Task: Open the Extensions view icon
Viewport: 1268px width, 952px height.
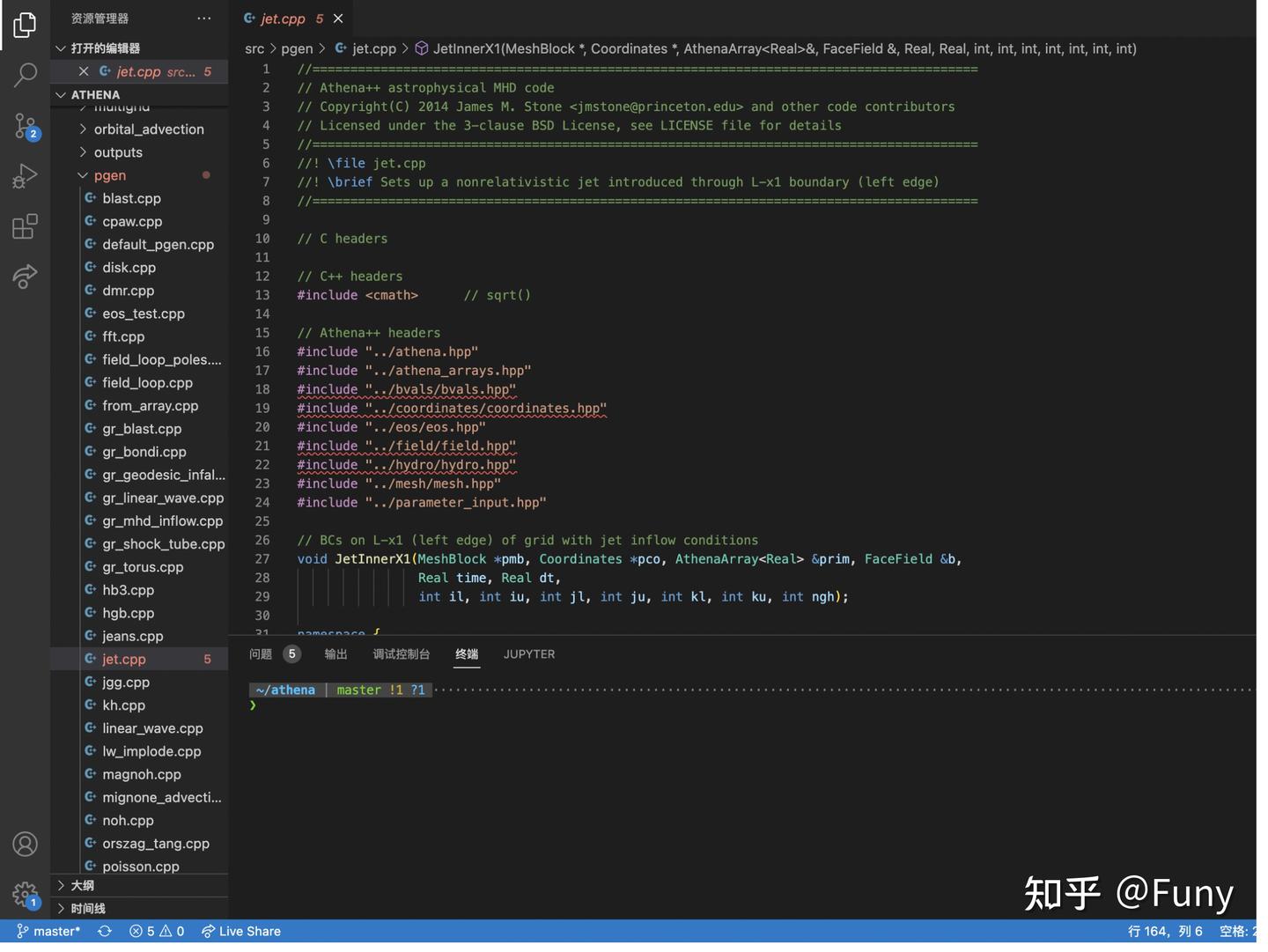Action: [25, 226]
